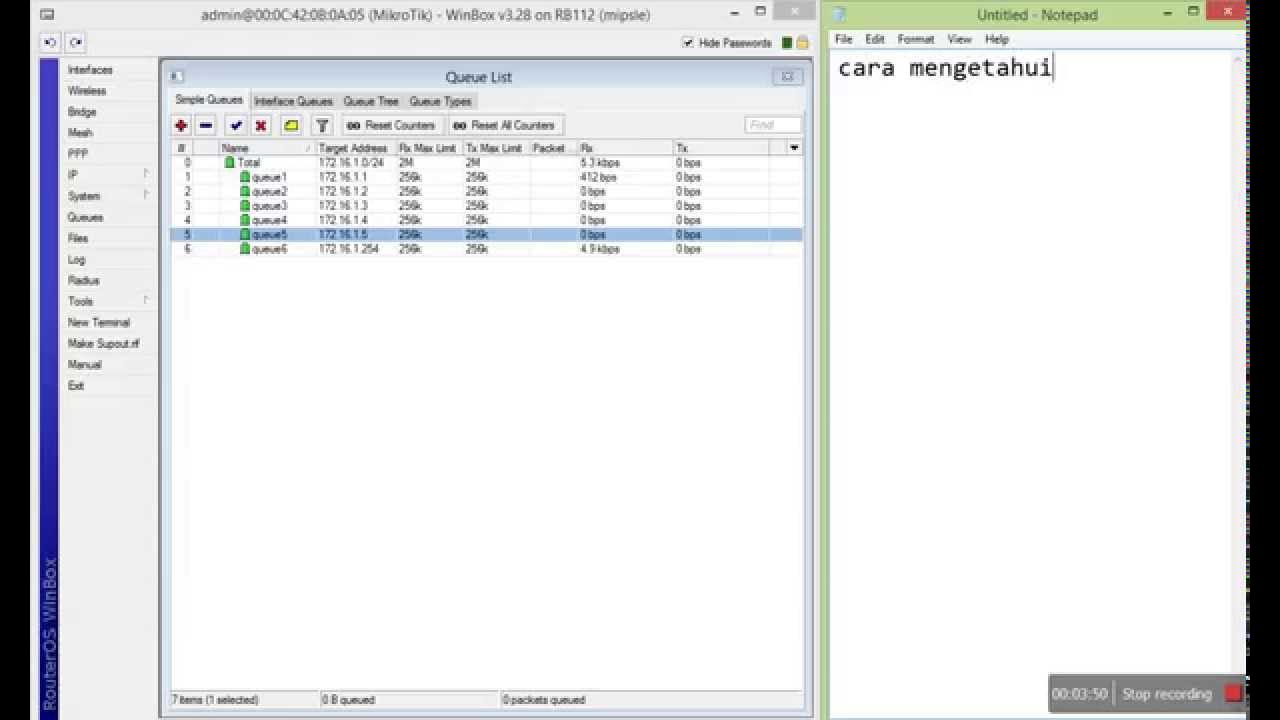Click the WinBox undo arrow icon
The width and height of the screenshot is (1280, 720).
point(50,42)
